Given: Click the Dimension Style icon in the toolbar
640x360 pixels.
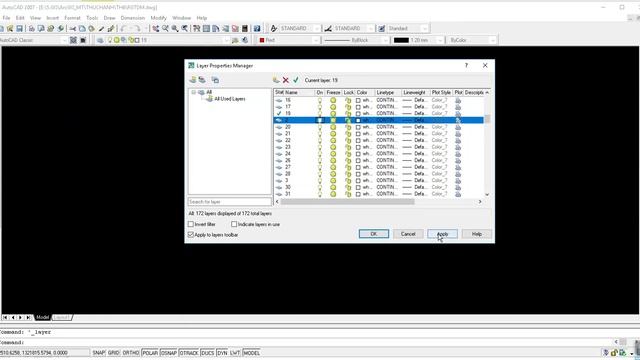Looking at the screenshot, I should coord(328,29).
